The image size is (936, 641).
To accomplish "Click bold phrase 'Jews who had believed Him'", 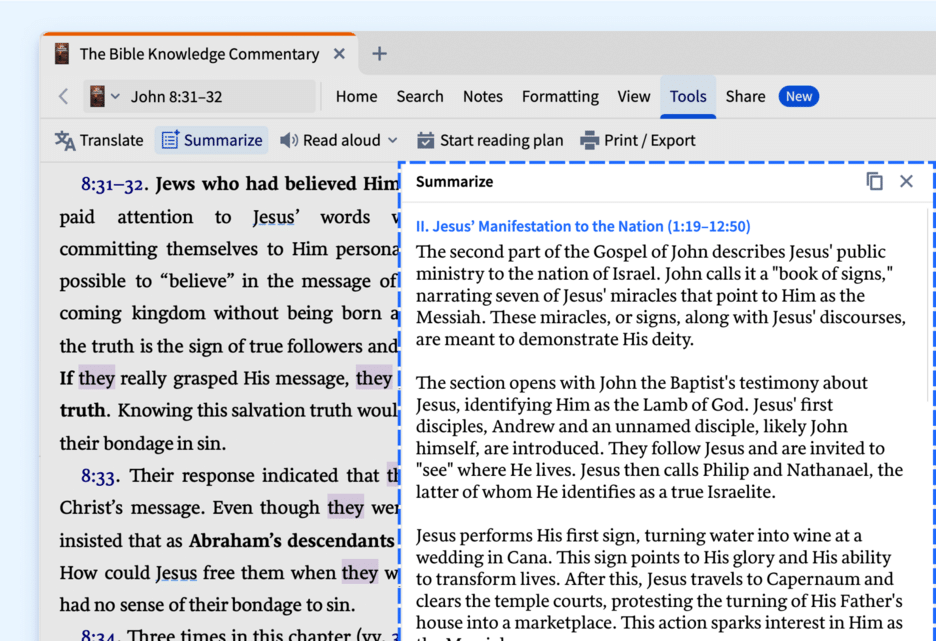I will coord(277,184).
